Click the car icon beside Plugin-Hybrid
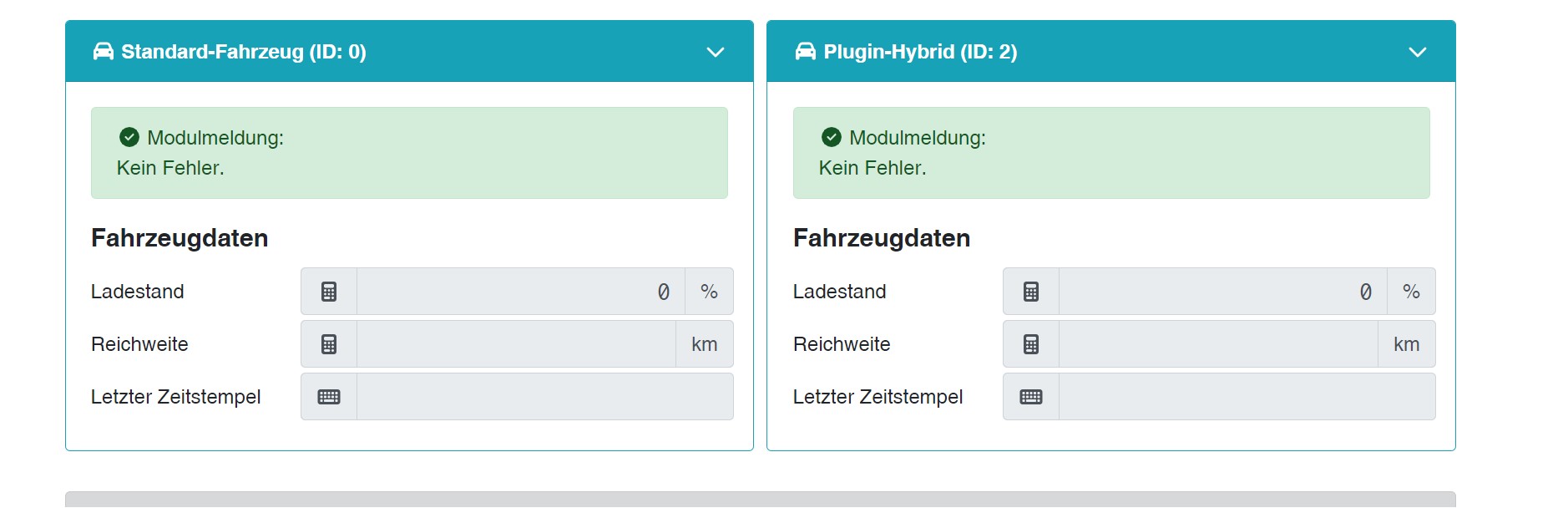Image resolution: width=1568 pixels, height=508 pixels. 805,52
